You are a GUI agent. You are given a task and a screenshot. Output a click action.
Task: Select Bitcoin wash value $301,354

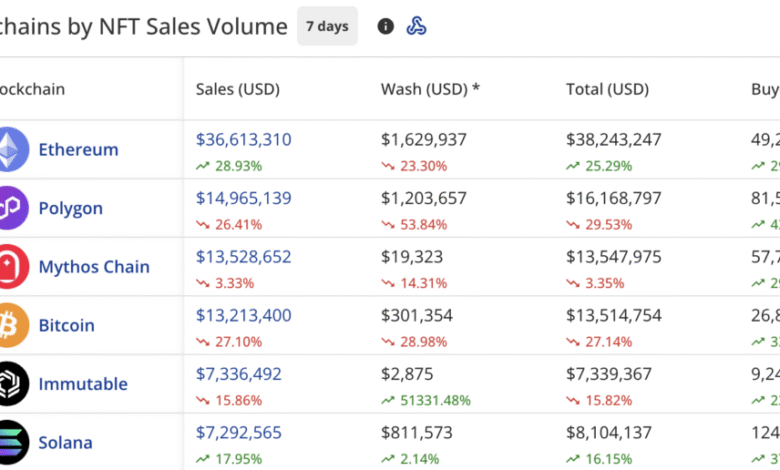pyautogui.click(x=417, y=315)
